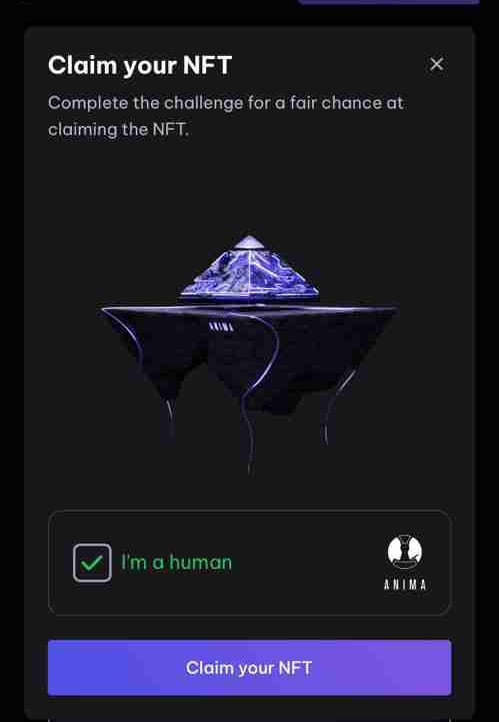Click the round Anima logo icon
Screen dimensions: 499x722
[405, 552]
